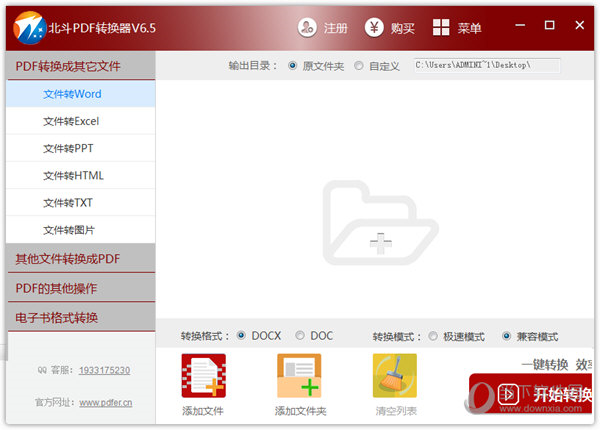Click the 清空列表 label text

click(396, 411)
